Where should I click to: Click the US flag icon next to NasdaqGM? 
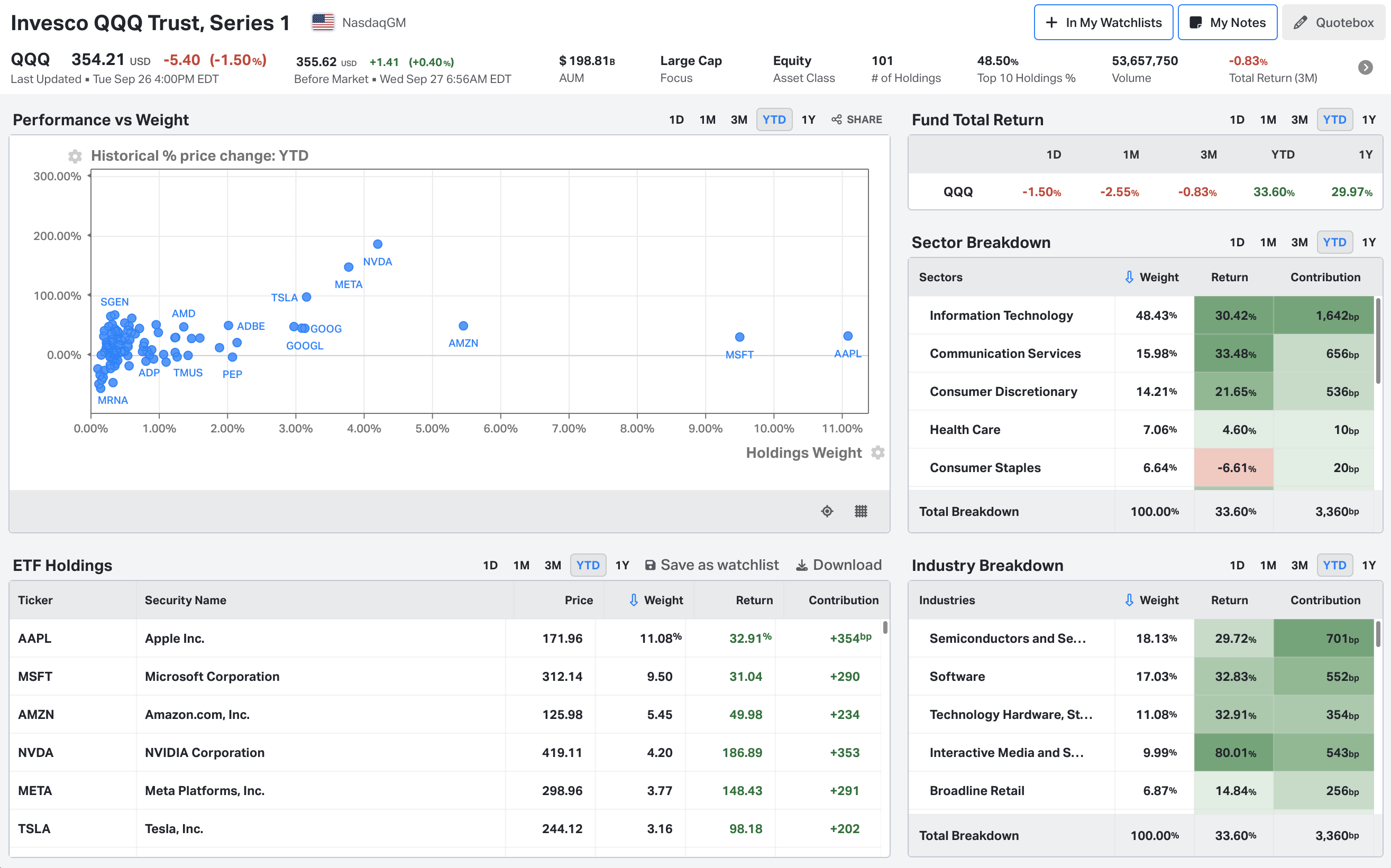click(323, 22)
